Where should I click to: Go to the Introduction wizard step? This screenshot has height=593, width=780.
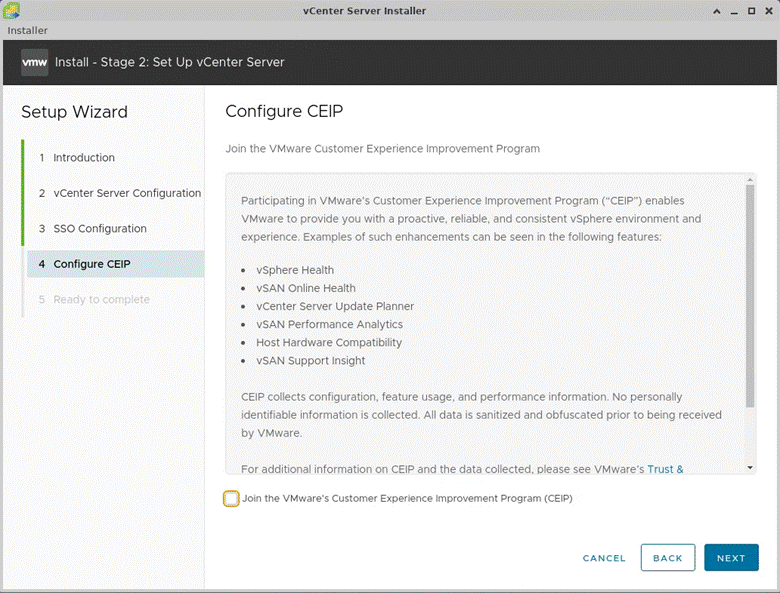(84, 158)
